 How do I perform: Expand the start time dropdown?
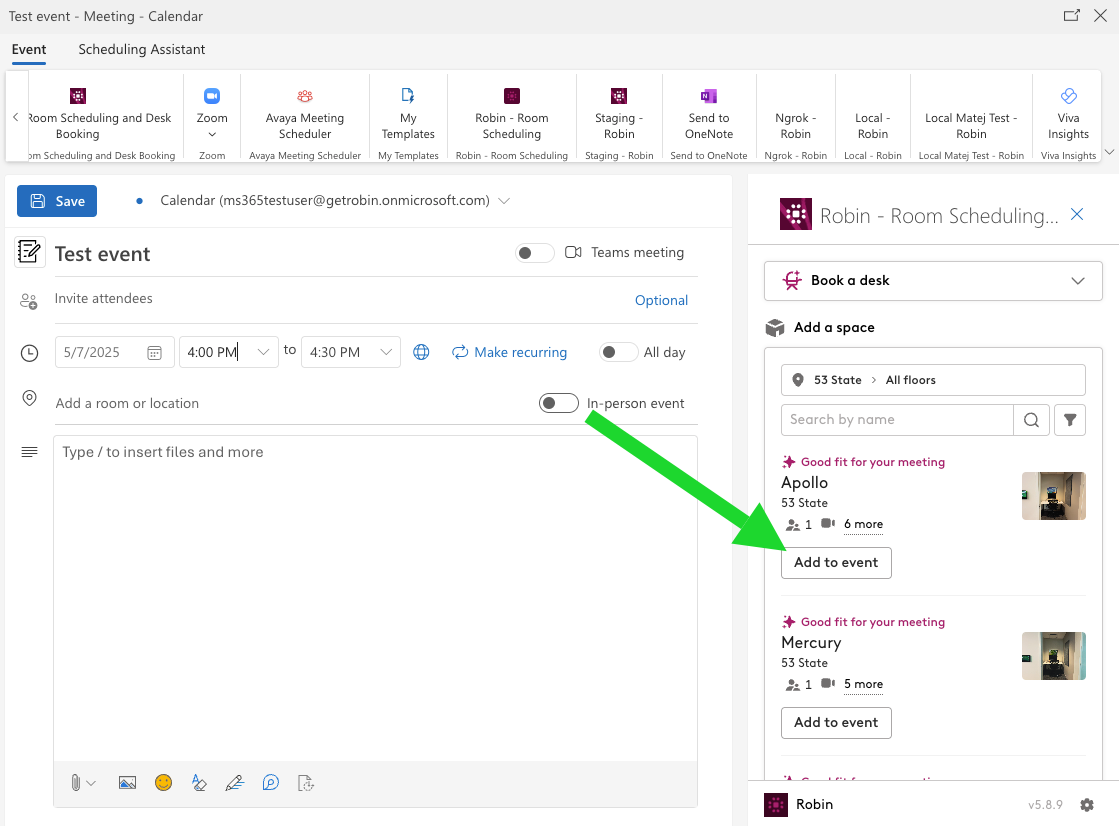click(263, 352)
